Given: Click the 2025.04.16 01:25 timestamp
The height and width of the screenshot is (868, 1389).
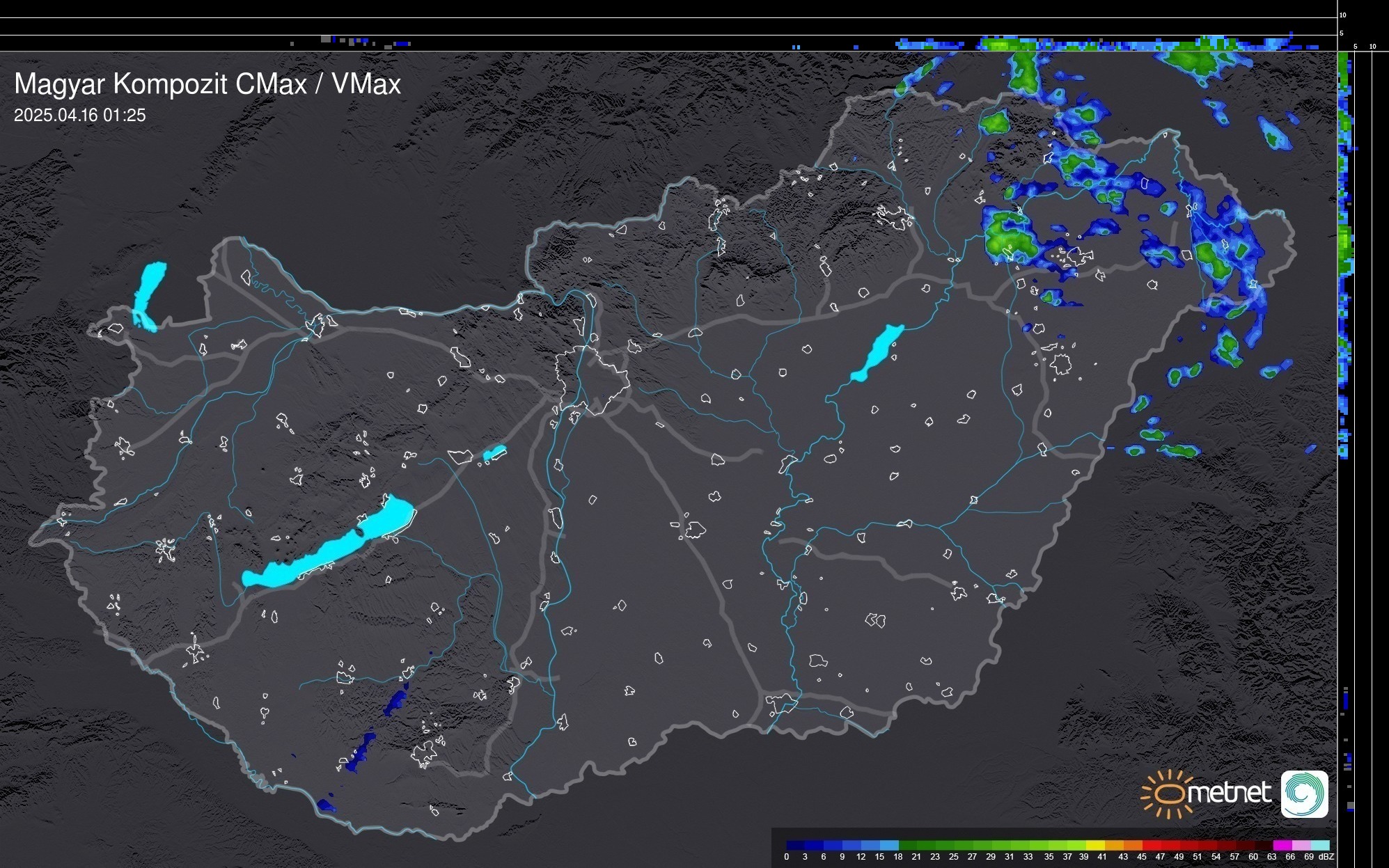Looking at the screenshot, I should [x=79, y=116].
